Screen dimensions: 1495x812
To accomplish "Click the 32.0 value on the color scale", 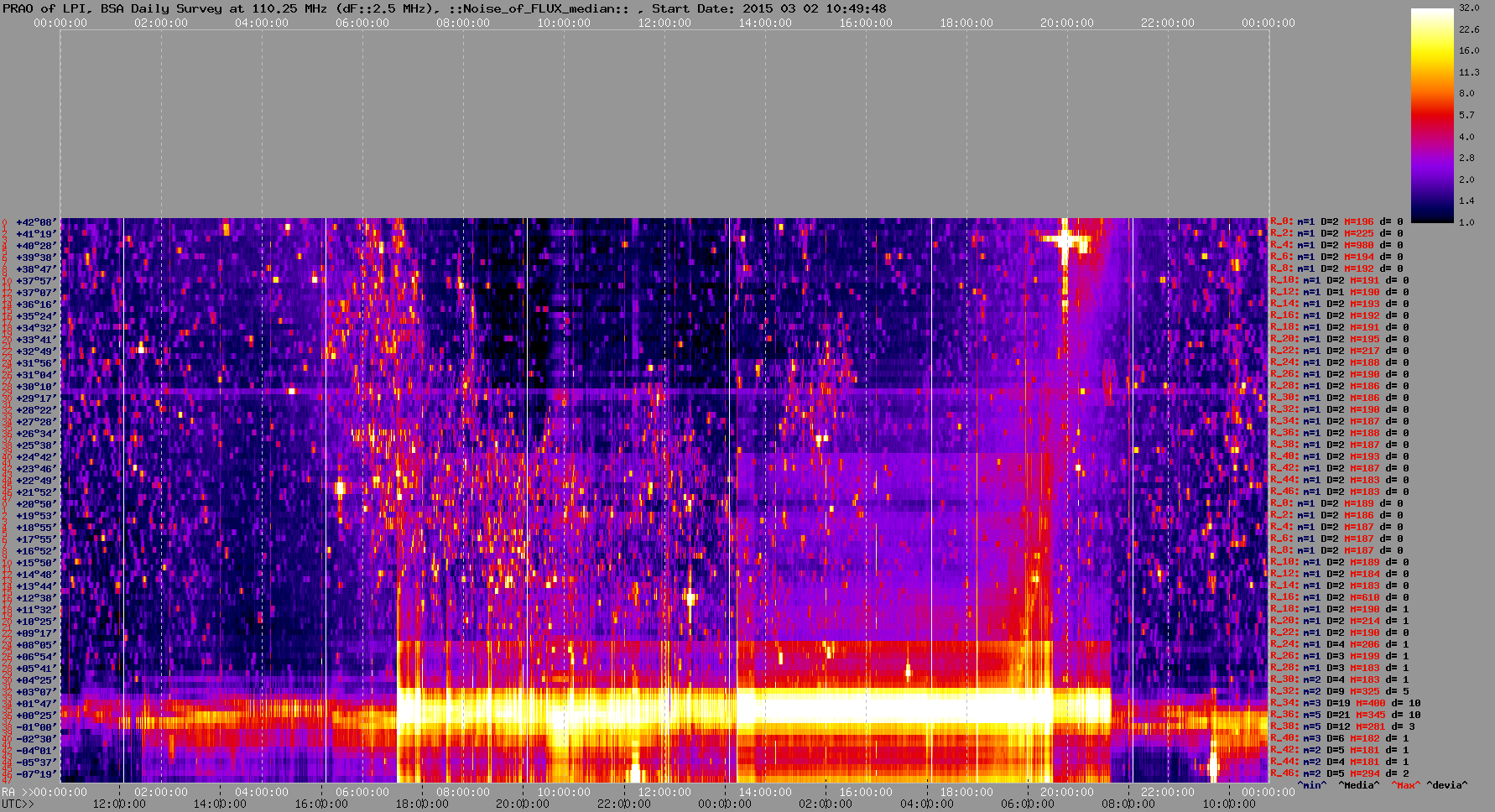I will tap(1469, 8).
